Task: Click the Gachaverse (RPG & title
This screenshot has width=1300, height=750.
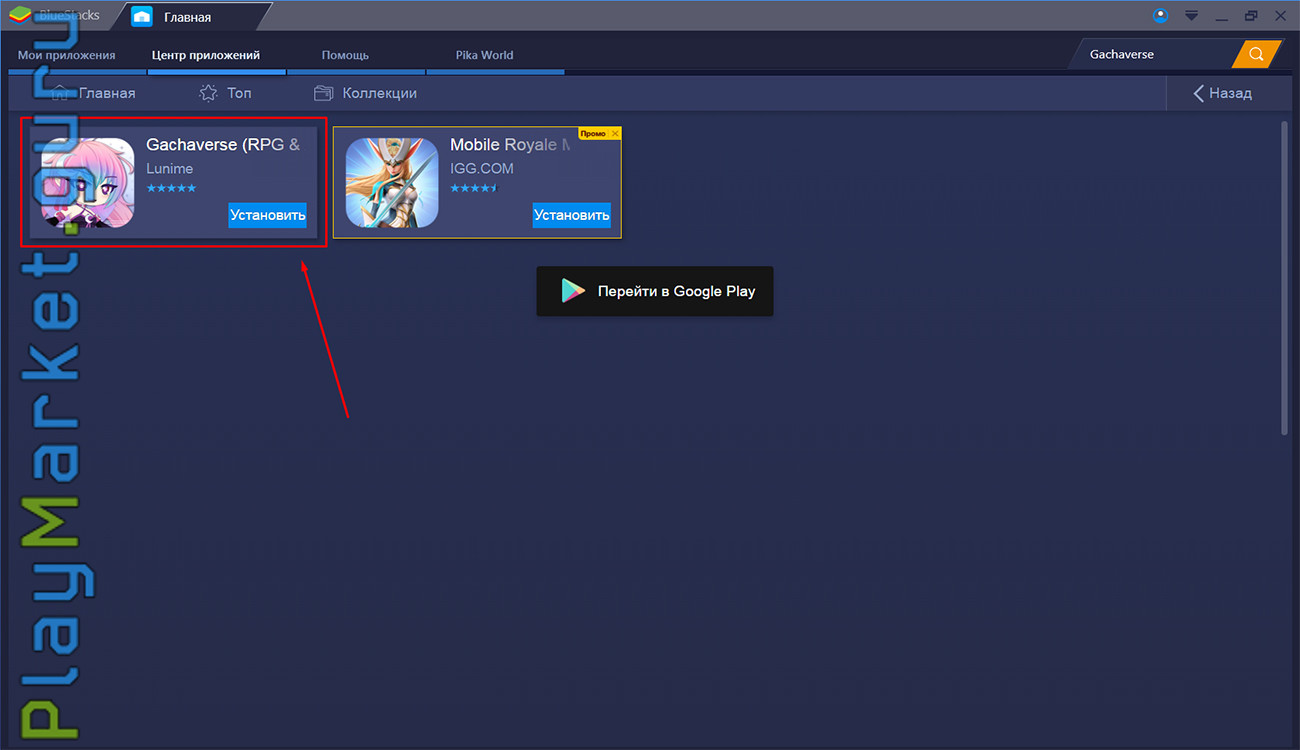Action: pos(223,144)
